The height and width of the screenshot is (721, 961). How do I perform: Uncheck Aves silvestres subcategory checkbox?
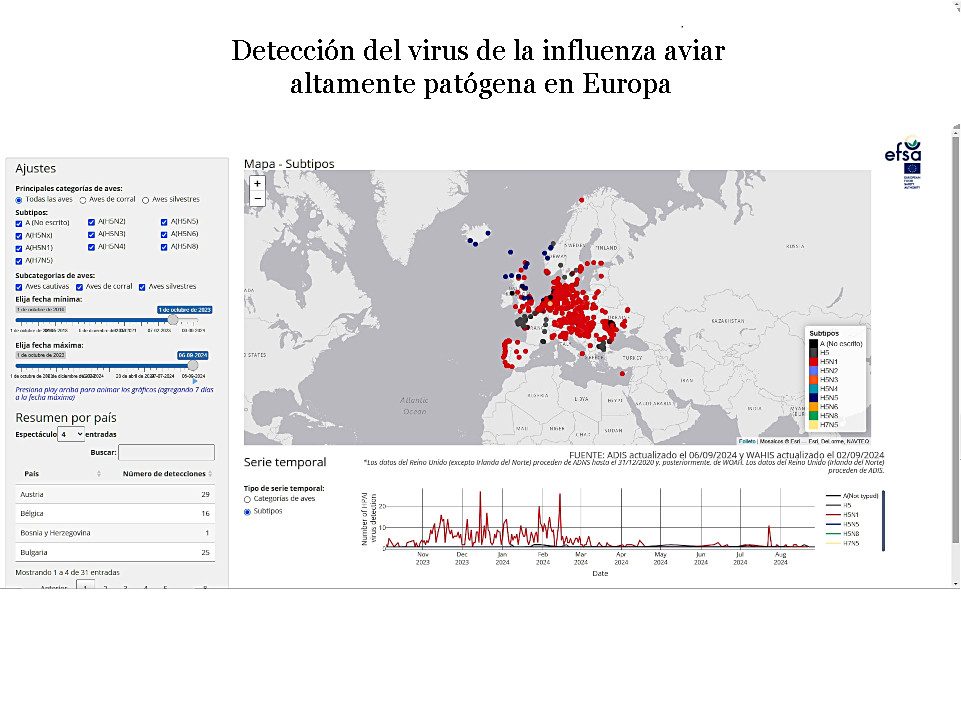click(142, 287)
